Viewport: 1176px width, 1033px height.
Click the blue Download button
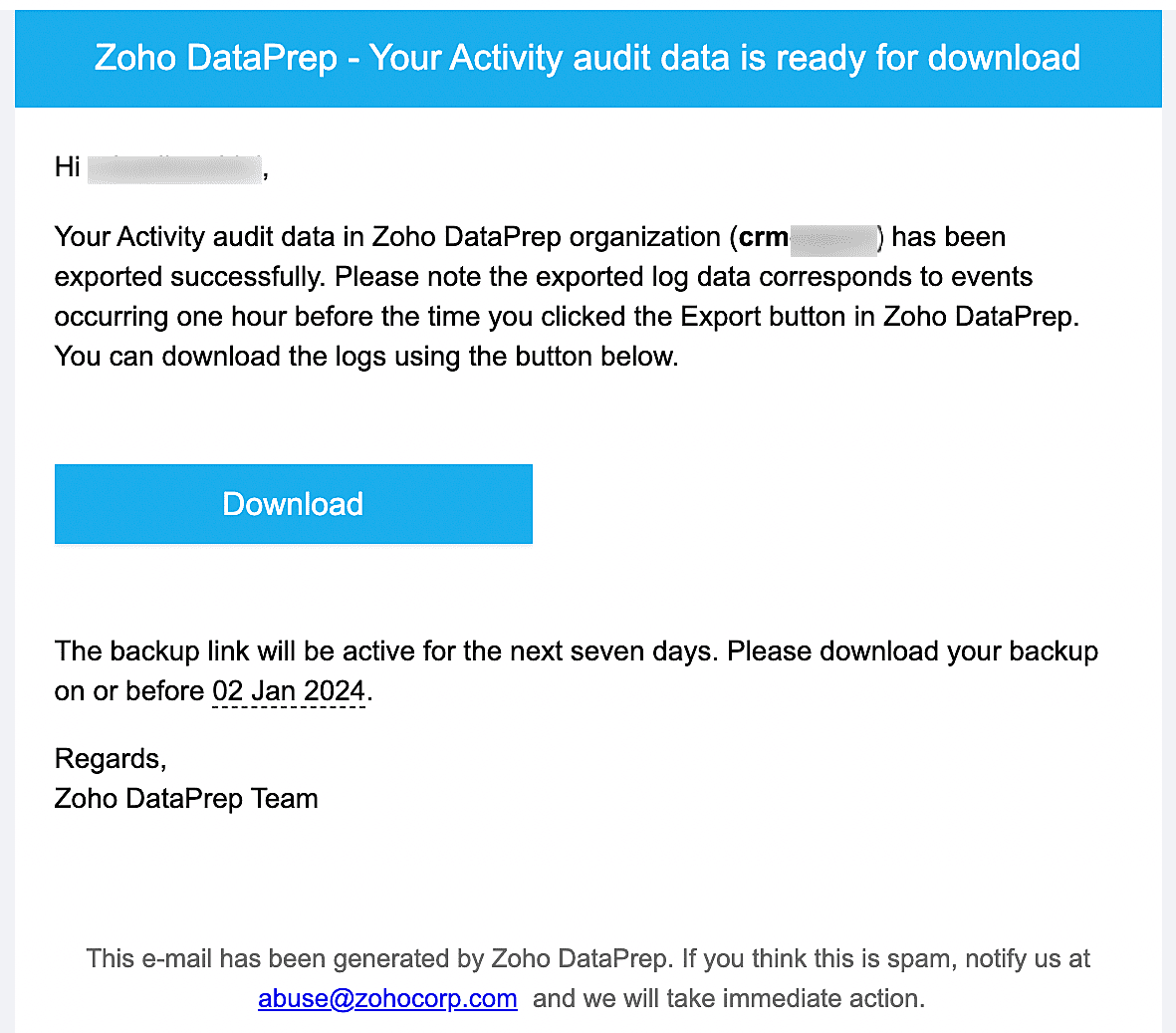pyautogui.click(x=293, y=503)
